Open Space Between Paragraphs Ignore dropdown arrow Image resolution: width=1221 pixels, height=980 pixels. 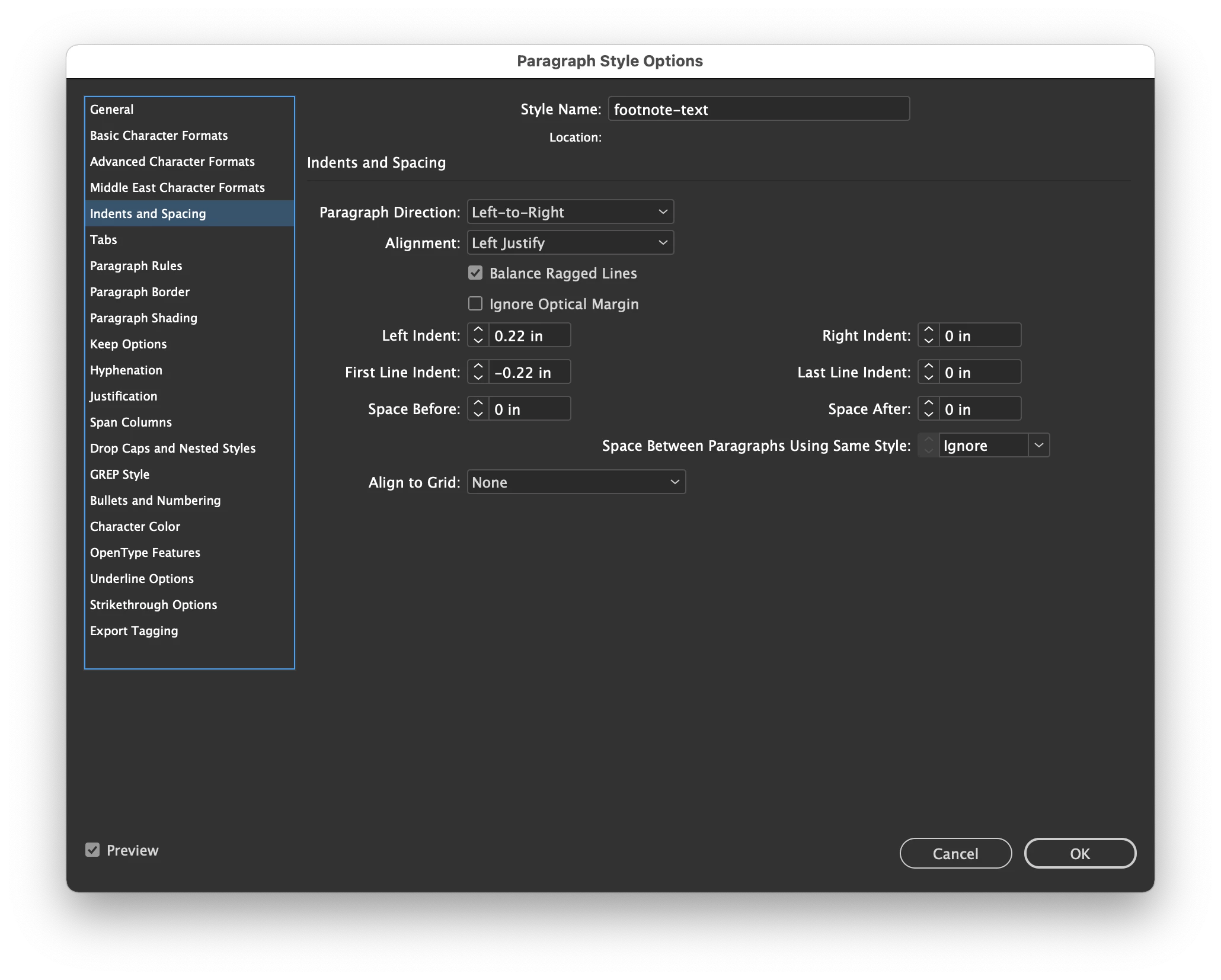pyautogui.click(x=1038, y=446)
